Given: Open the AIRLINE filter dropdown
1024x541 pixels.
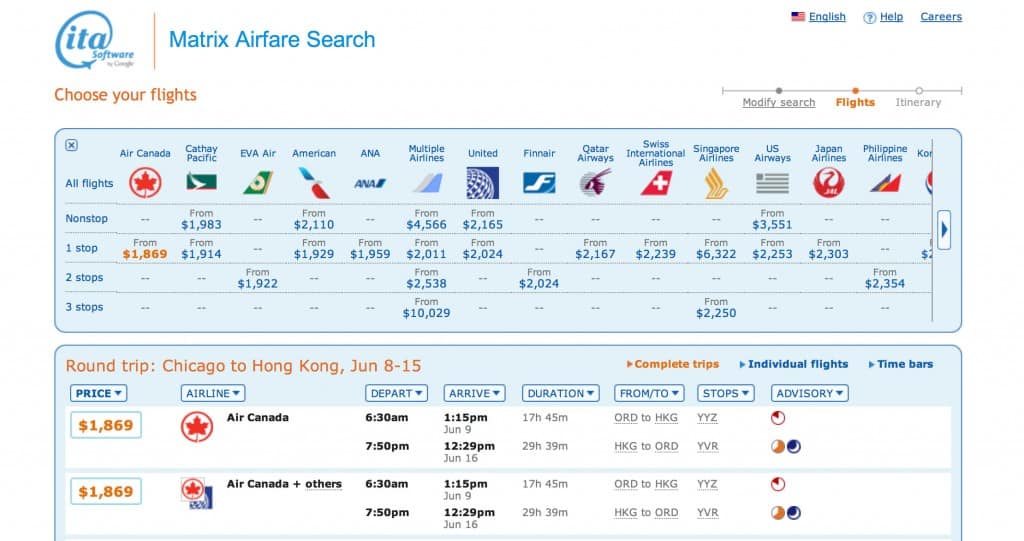Looking at the screenshot, I should [213, 393].
